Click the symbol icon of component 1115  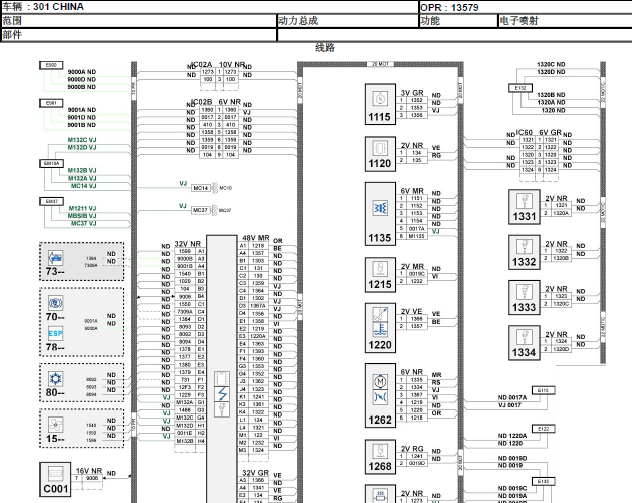[380, 98]
